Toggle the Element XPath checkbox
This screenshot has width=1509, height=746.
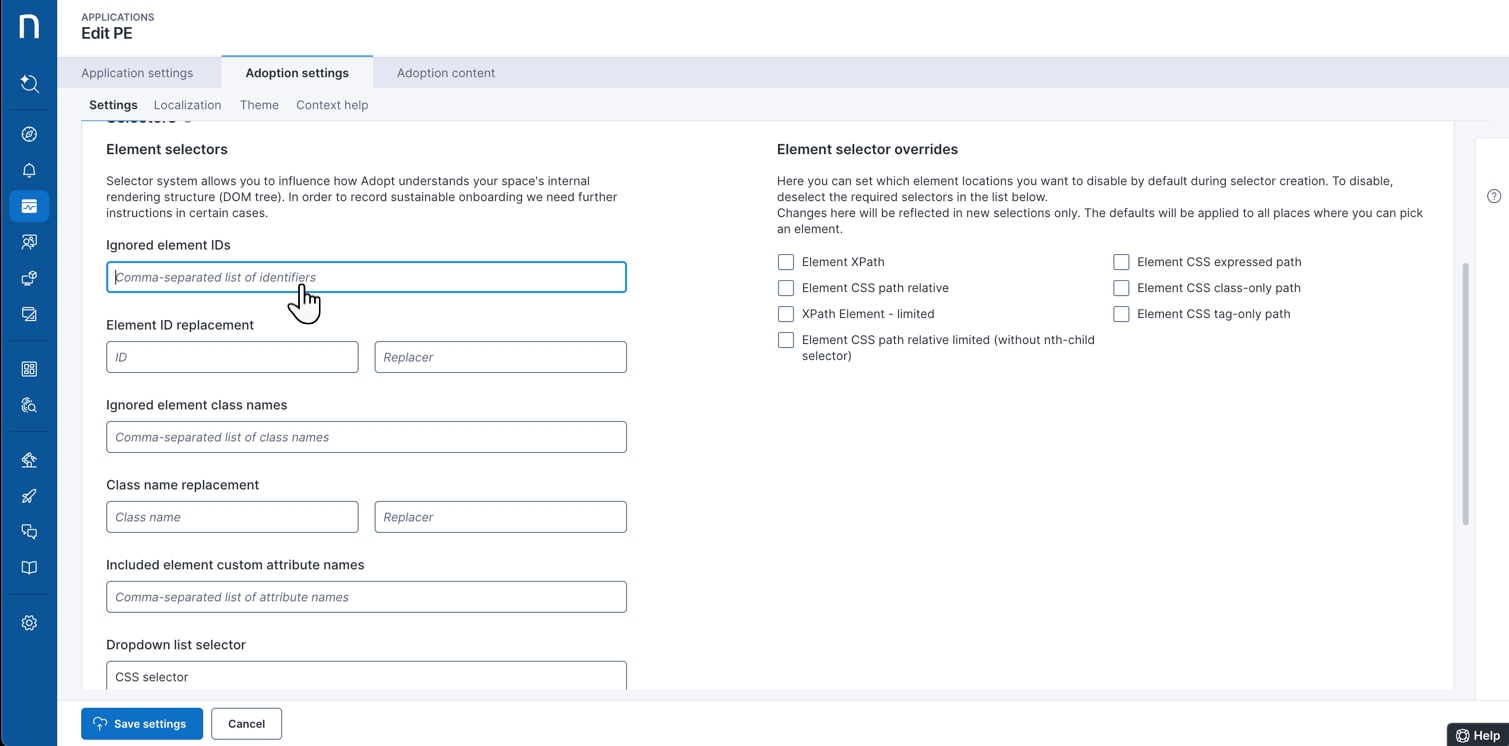pos(786,262)
